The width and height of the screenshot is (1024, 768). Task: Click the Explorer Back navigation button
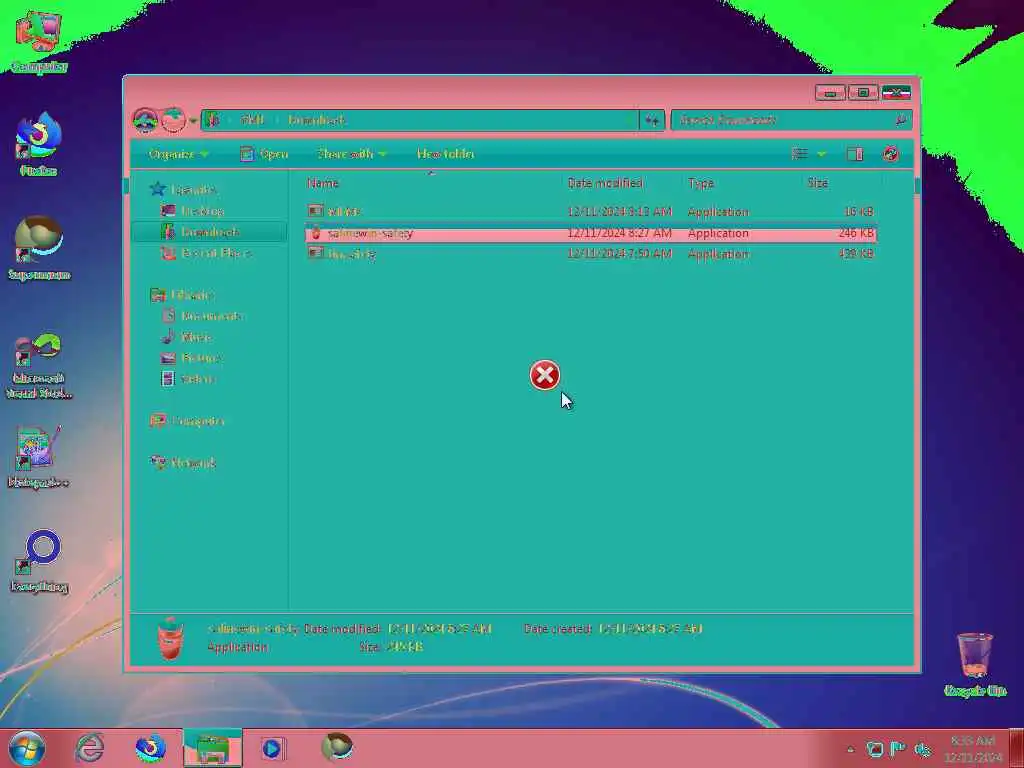click(145, 120)
